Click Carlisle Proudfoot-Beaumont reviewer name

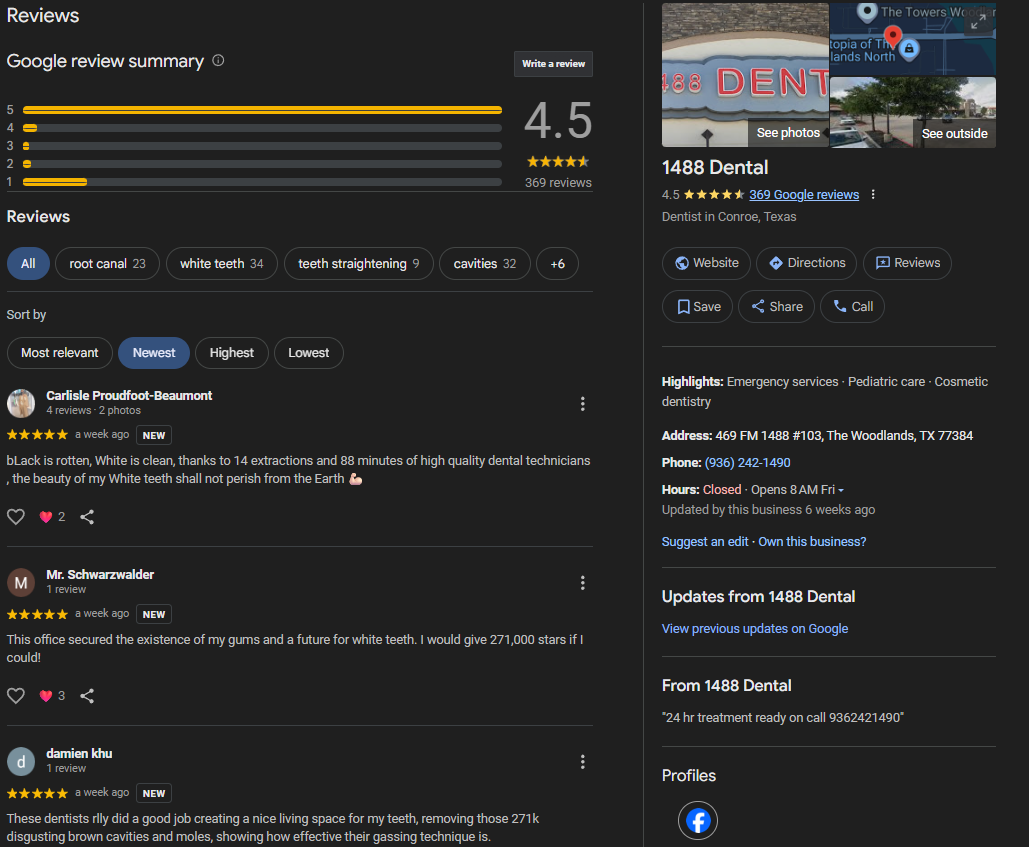[129, 396]
